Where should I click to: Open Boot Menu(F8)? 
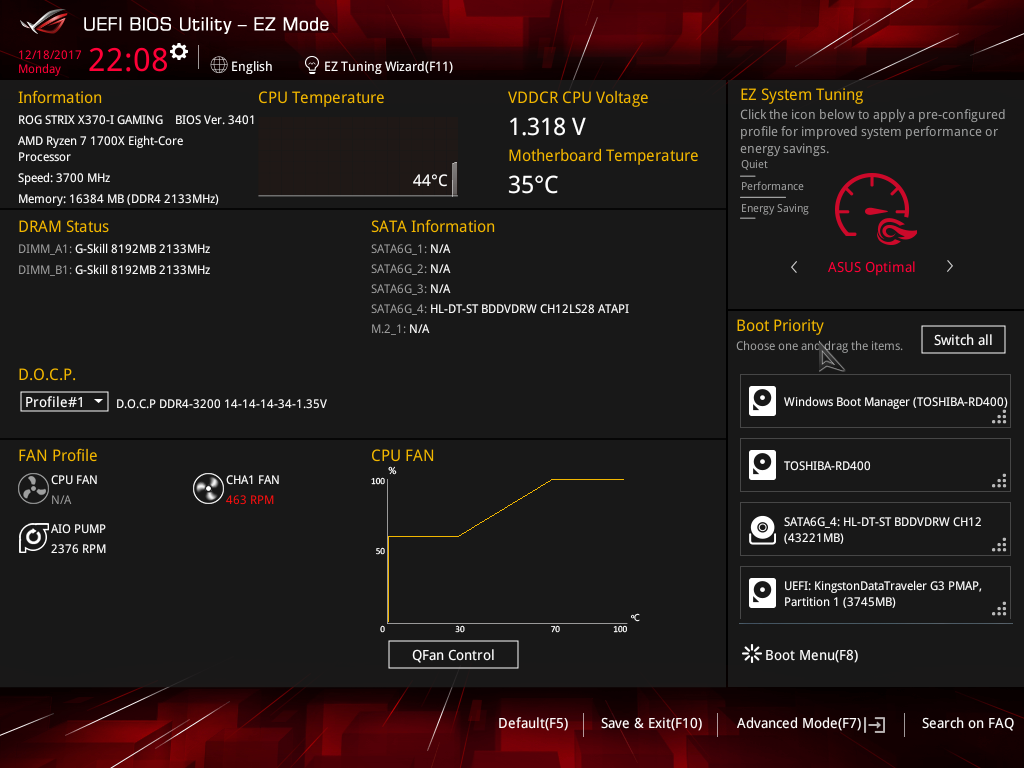811,655
